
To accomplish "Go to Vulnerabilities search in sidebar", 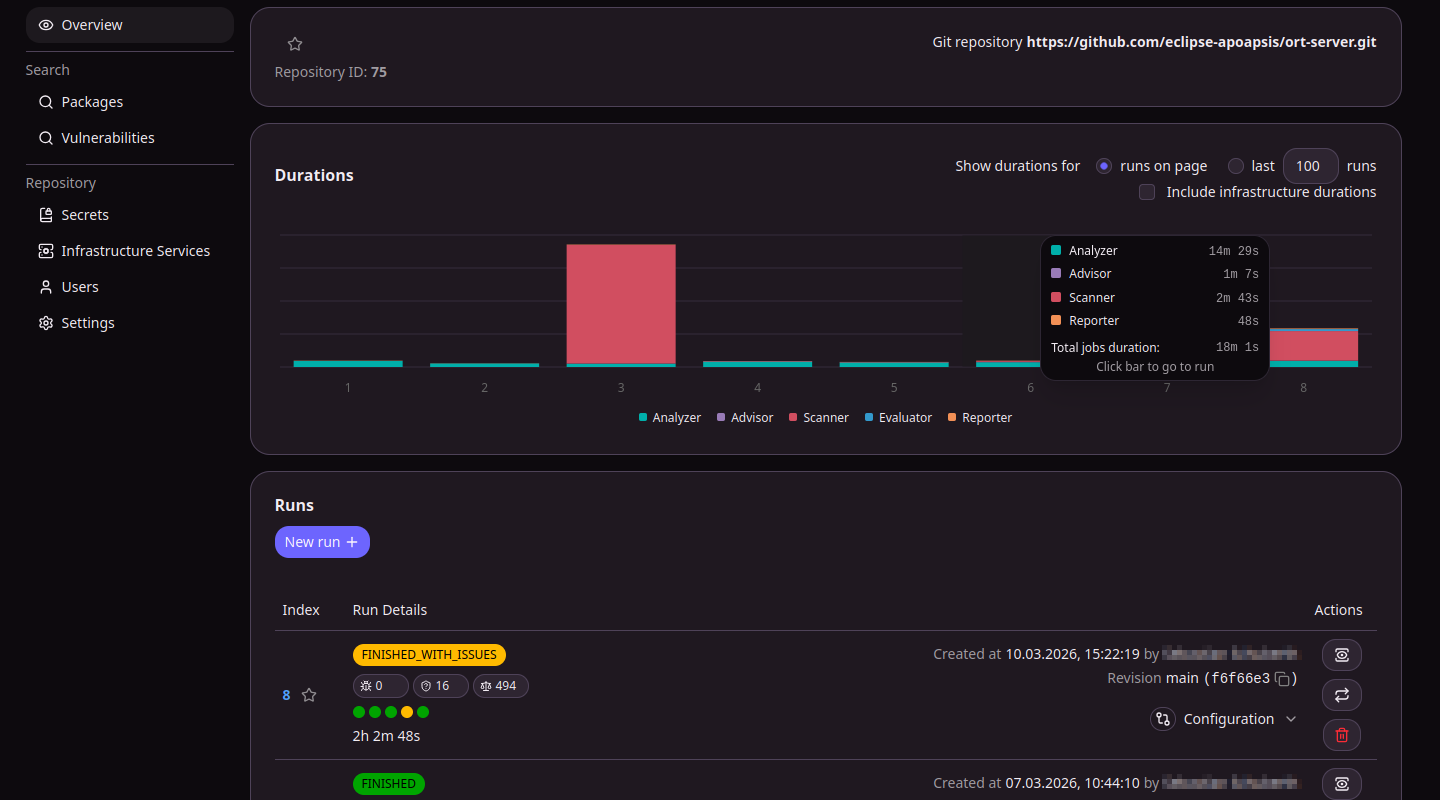I will pos(130,138).
